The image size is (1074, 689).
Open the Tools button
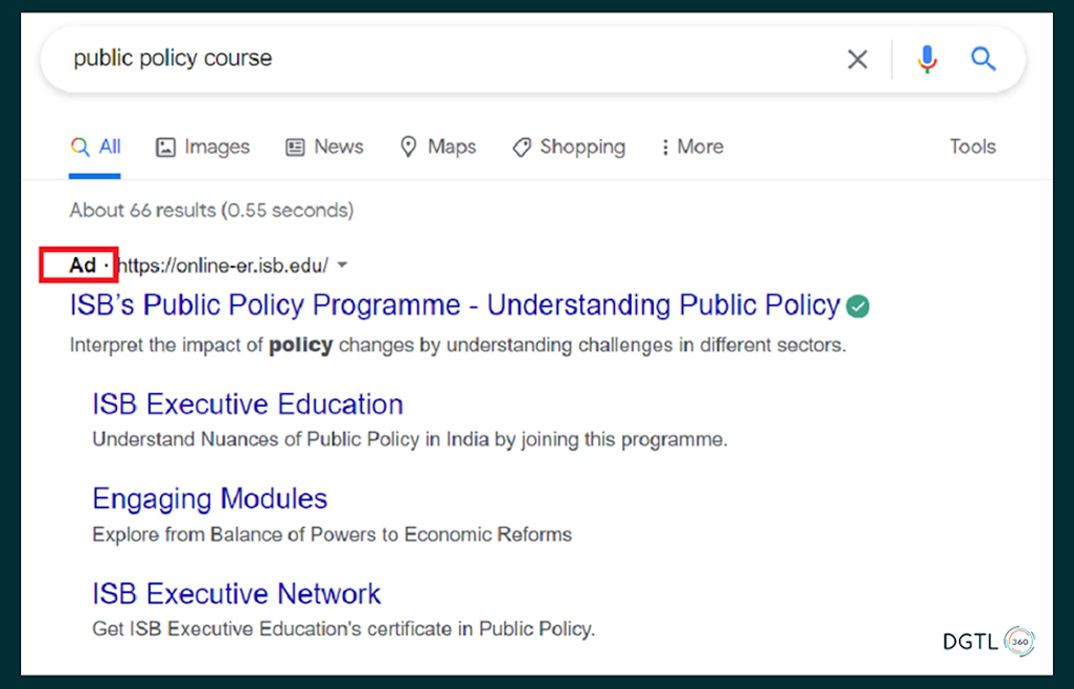click(x=973, y=147)
